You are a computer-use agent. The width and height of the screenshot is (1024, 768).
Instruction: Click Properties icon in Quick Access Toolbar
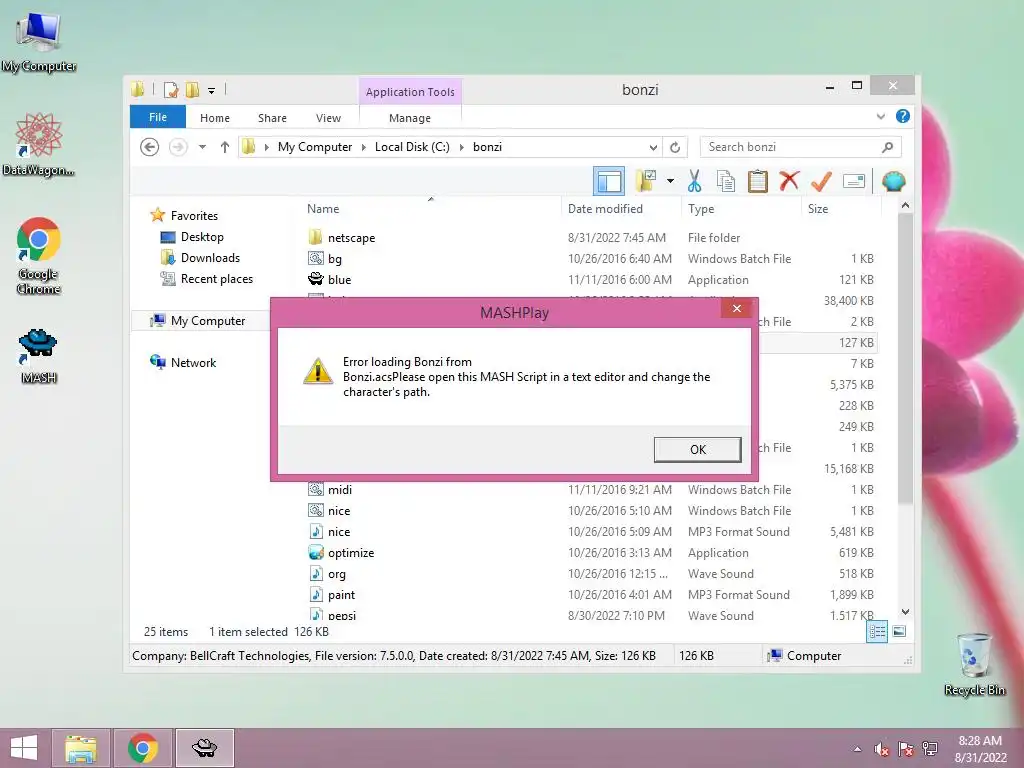coord(171,89)
